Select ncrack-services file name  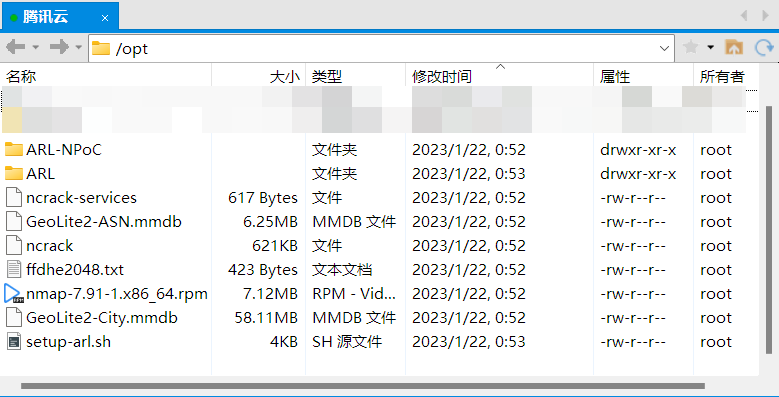pos(81,198)
